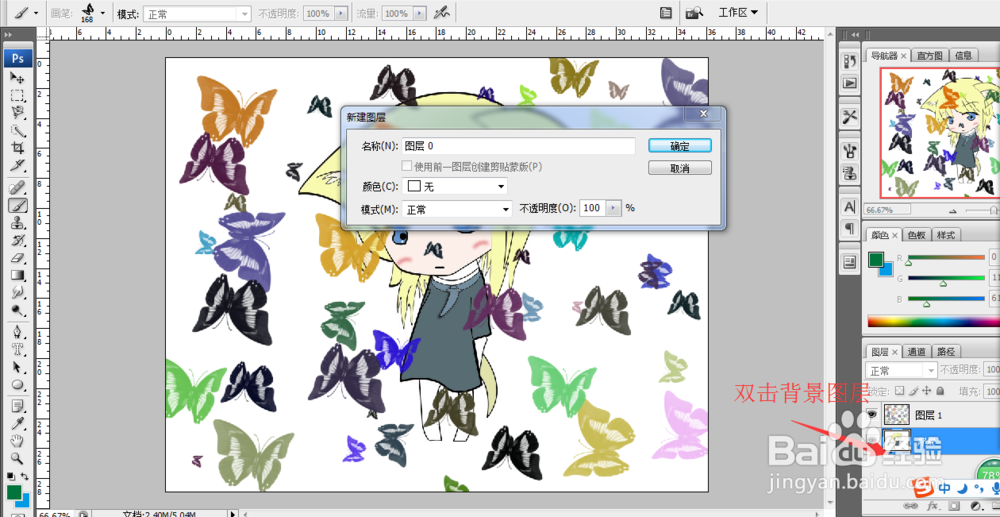Select the Pen tool
Screen dimensions: 1000x517
tap(18, 331)
